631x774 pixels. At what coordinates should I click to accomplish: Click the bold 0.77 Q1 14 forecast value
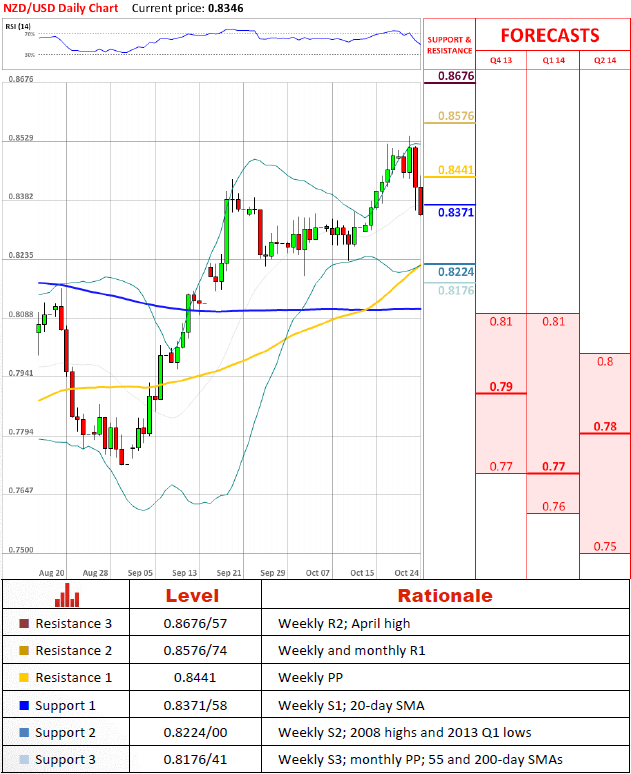pos(553,466)
